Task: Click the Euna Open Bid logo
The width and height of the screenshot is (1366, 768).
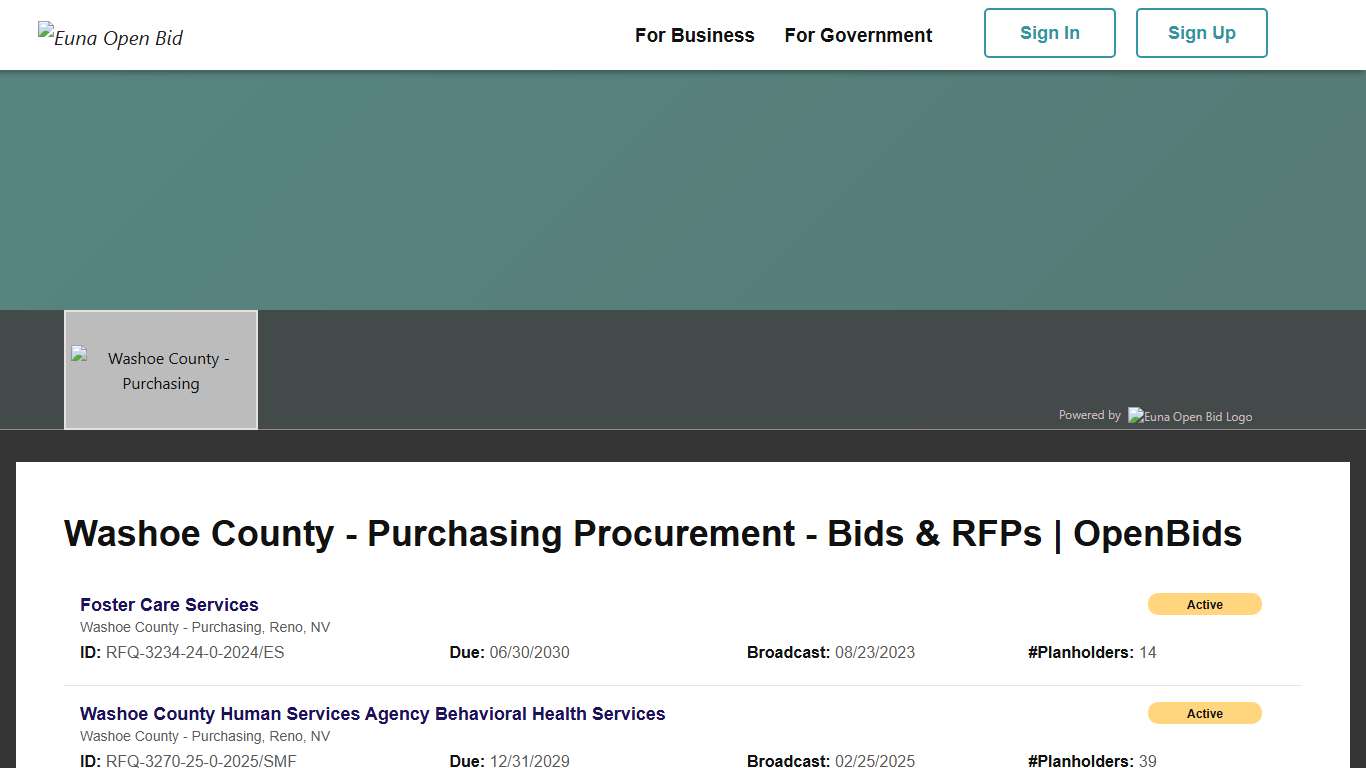Action: pyautogui.click(x=110, y=37)
